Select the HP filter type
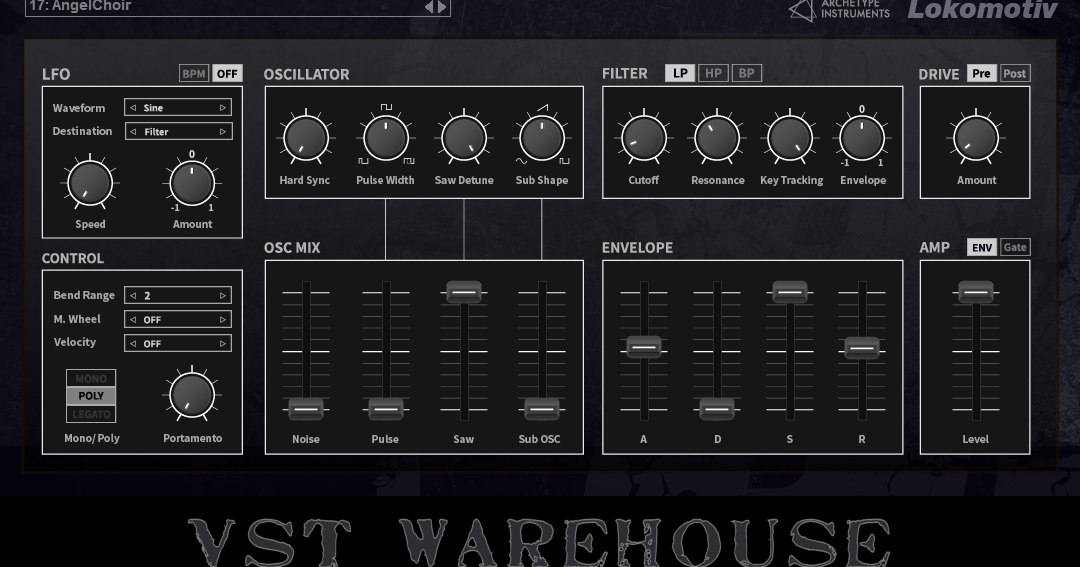1080x567 pixels. [x=713, y=73]
